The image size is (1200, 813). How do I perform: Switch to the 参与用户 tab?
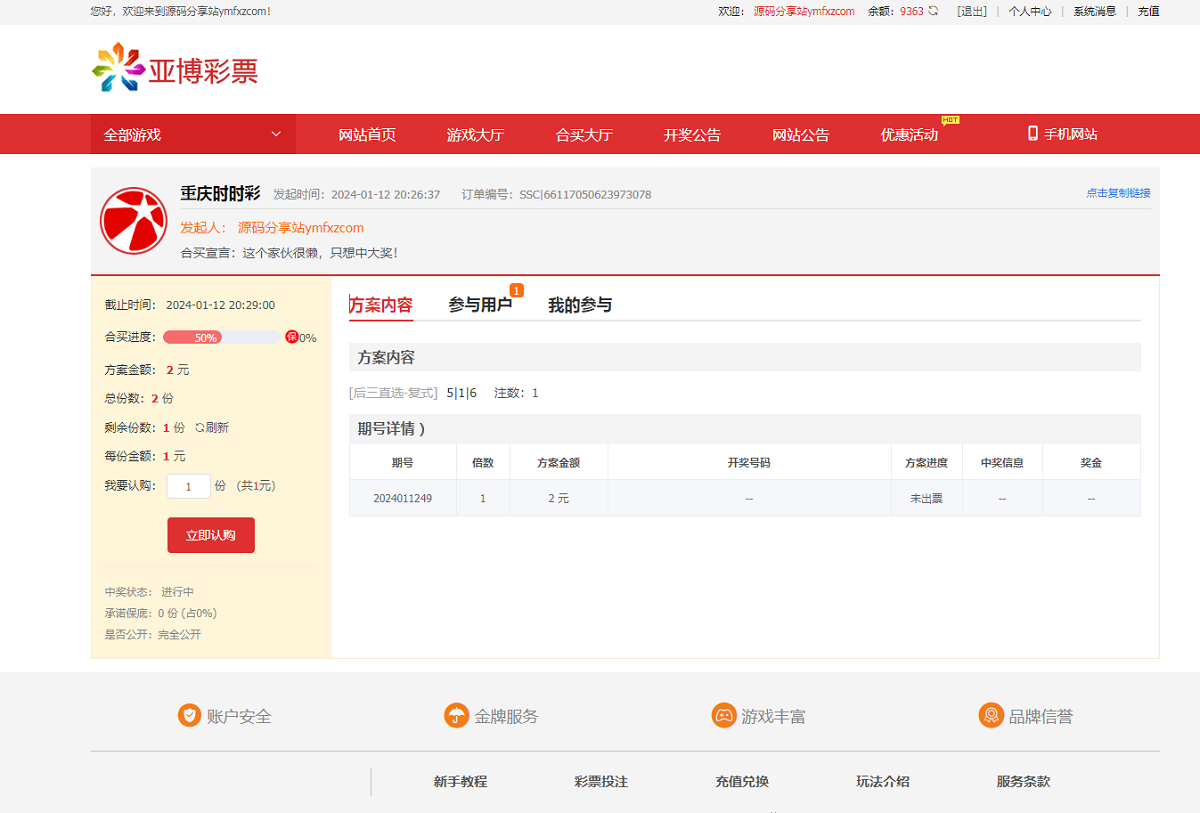click(480, 305)
